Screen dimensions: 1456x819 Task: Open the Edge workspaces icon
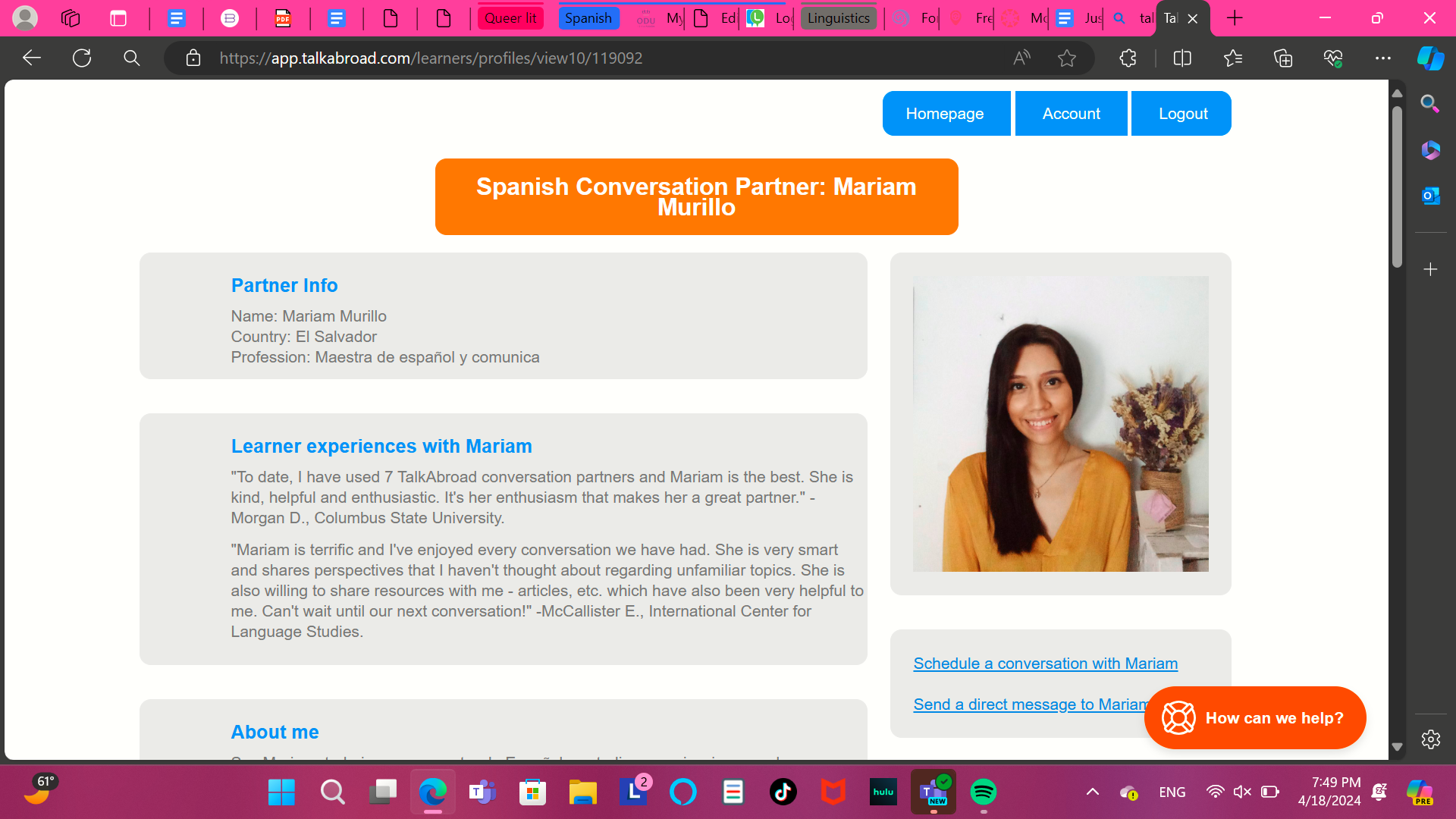pyautogui.click(x=71, y=18)
